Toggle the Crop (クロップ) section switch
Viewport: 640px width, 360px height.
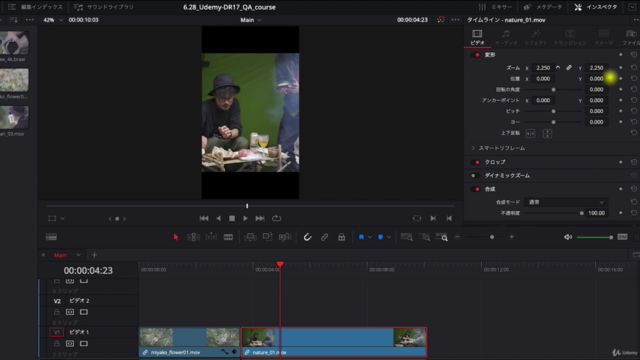pos(476,162)
